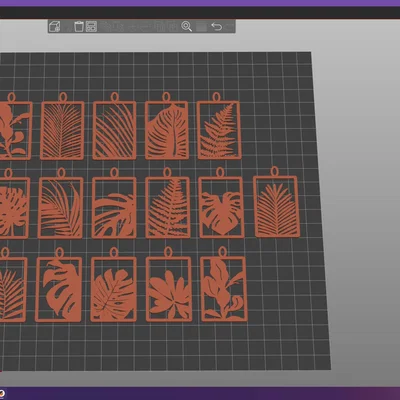Click the magnifier Search icon in toolbar
The width and height of the screenshot is (400, 400).
(187, 26)
